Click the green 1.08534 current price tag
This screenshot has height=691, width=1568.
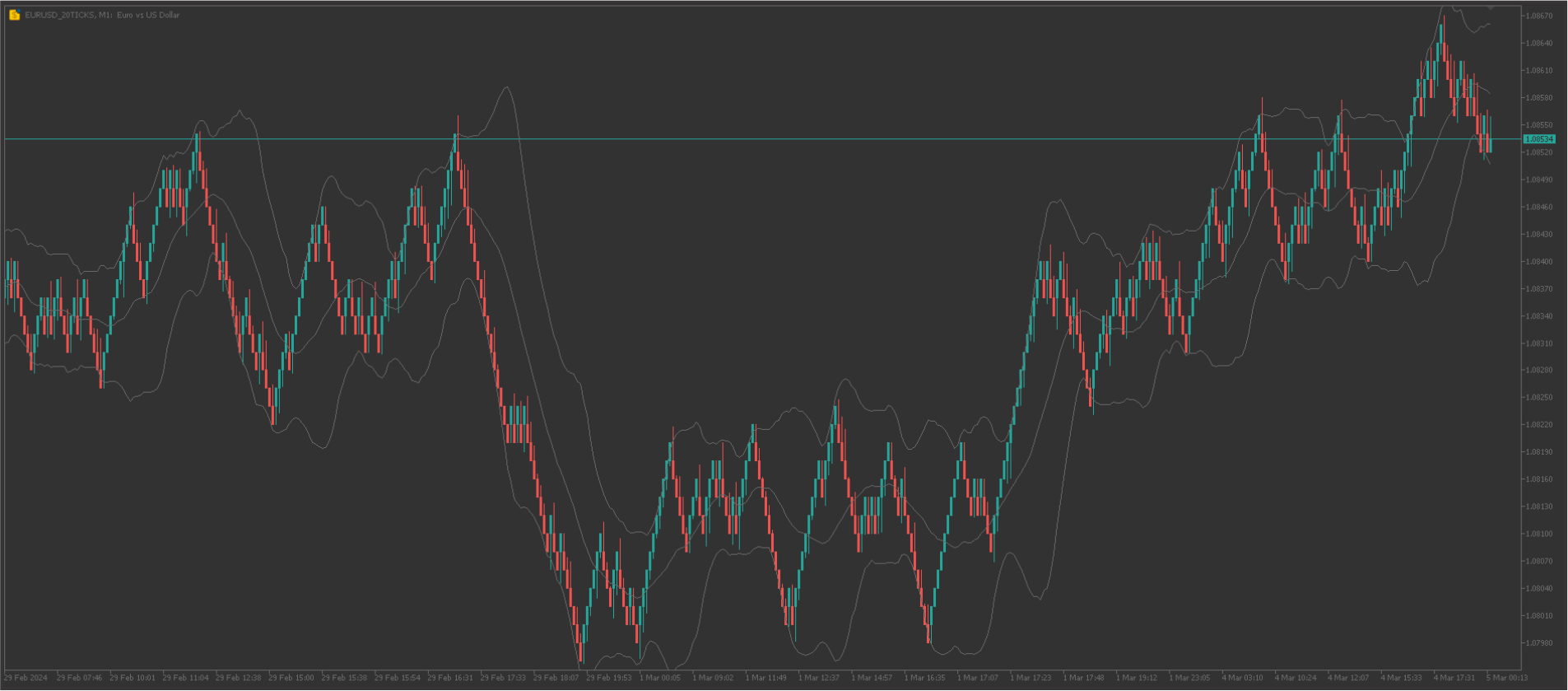pos(1538,139)
